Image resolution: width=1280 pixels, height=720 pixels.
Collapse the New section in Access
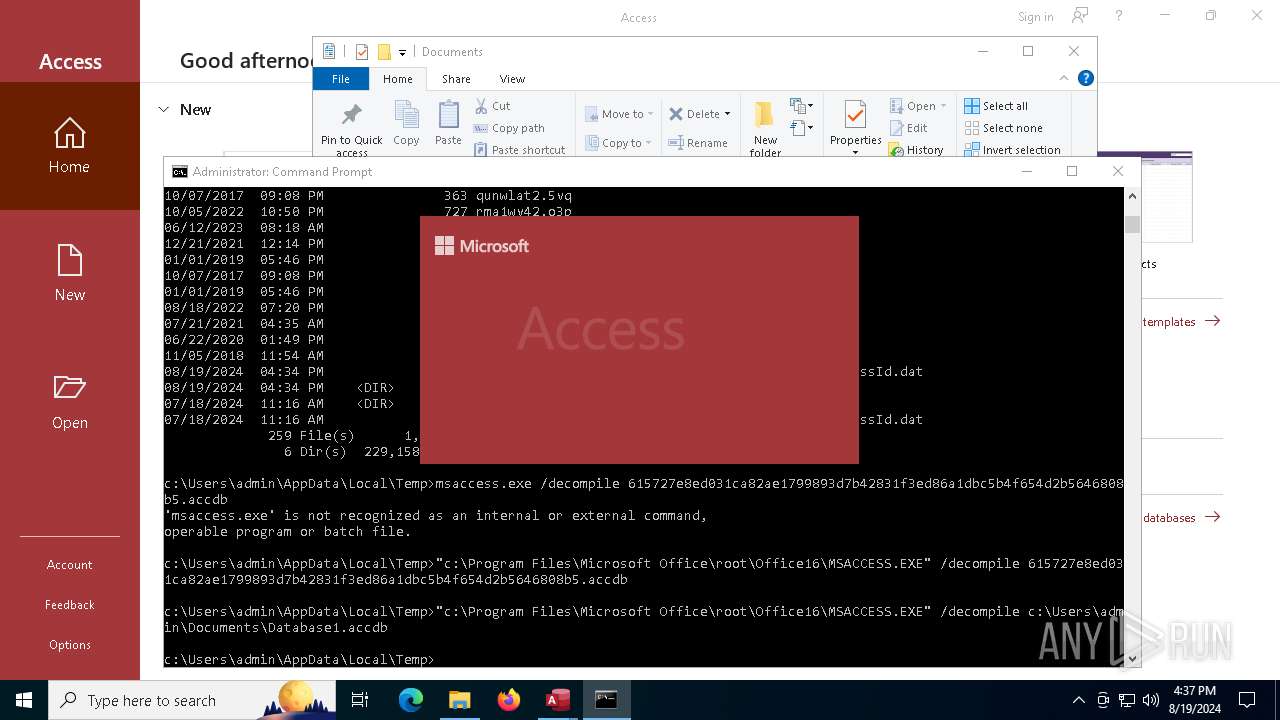[164, 110]
